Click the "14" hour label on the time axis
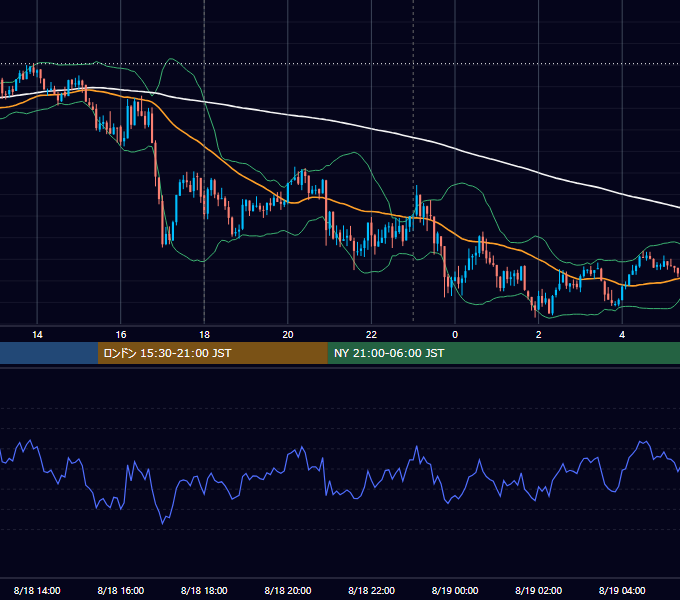 [x=37, y=335]
